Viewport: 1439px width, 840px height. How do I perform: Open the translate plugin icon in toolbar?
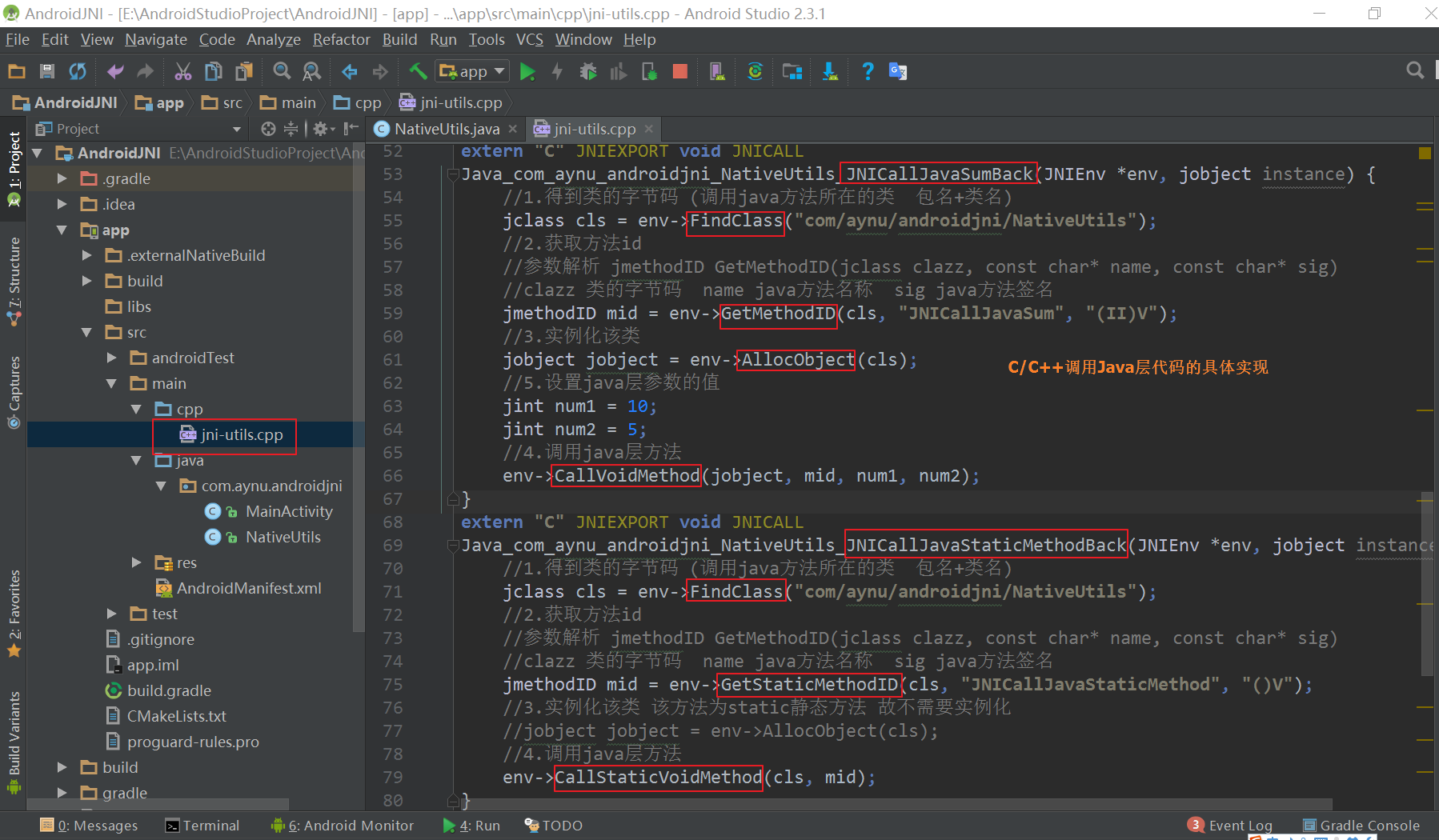898,72
